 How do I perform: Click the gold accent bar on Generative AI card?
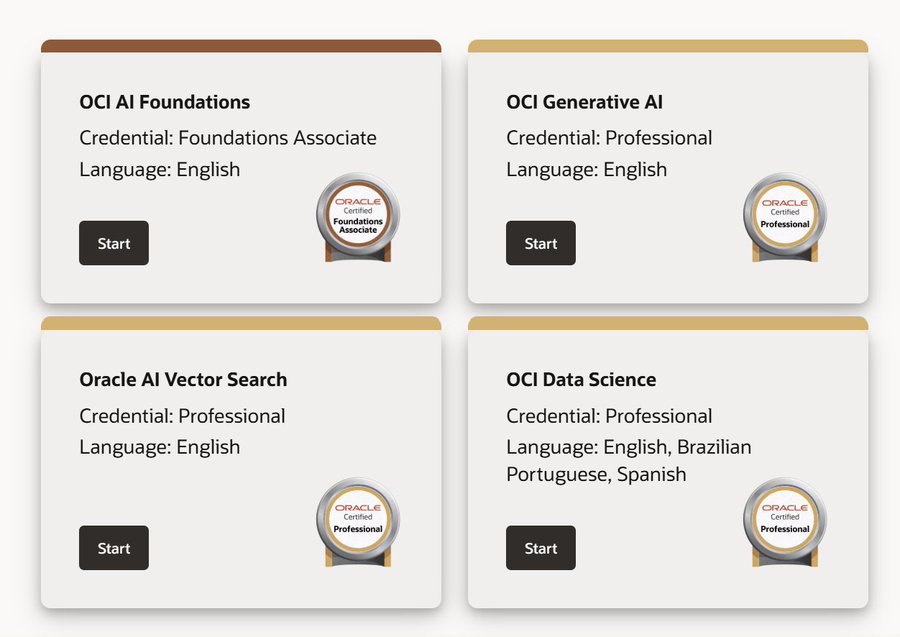[668, 44]
